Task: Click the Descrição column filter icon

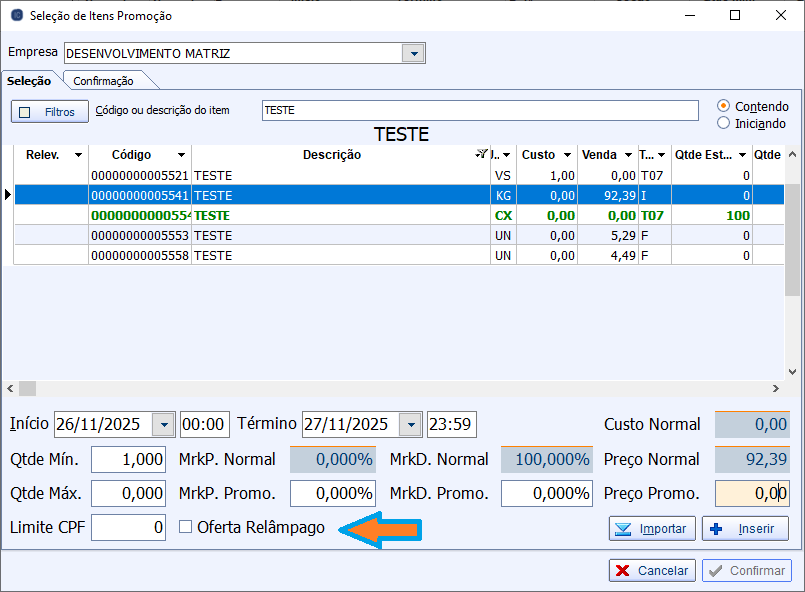Action: pyautogui.click(x=481, y=155)
